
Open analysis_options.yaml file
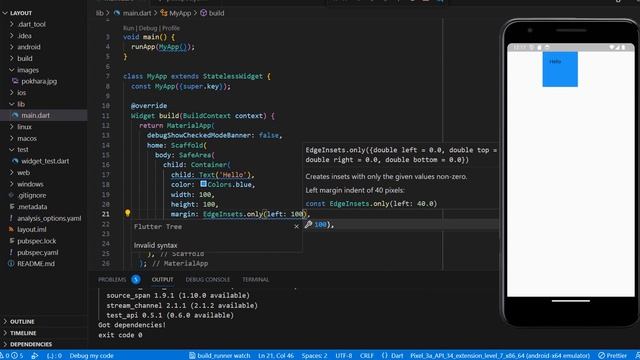coord(49,218)
